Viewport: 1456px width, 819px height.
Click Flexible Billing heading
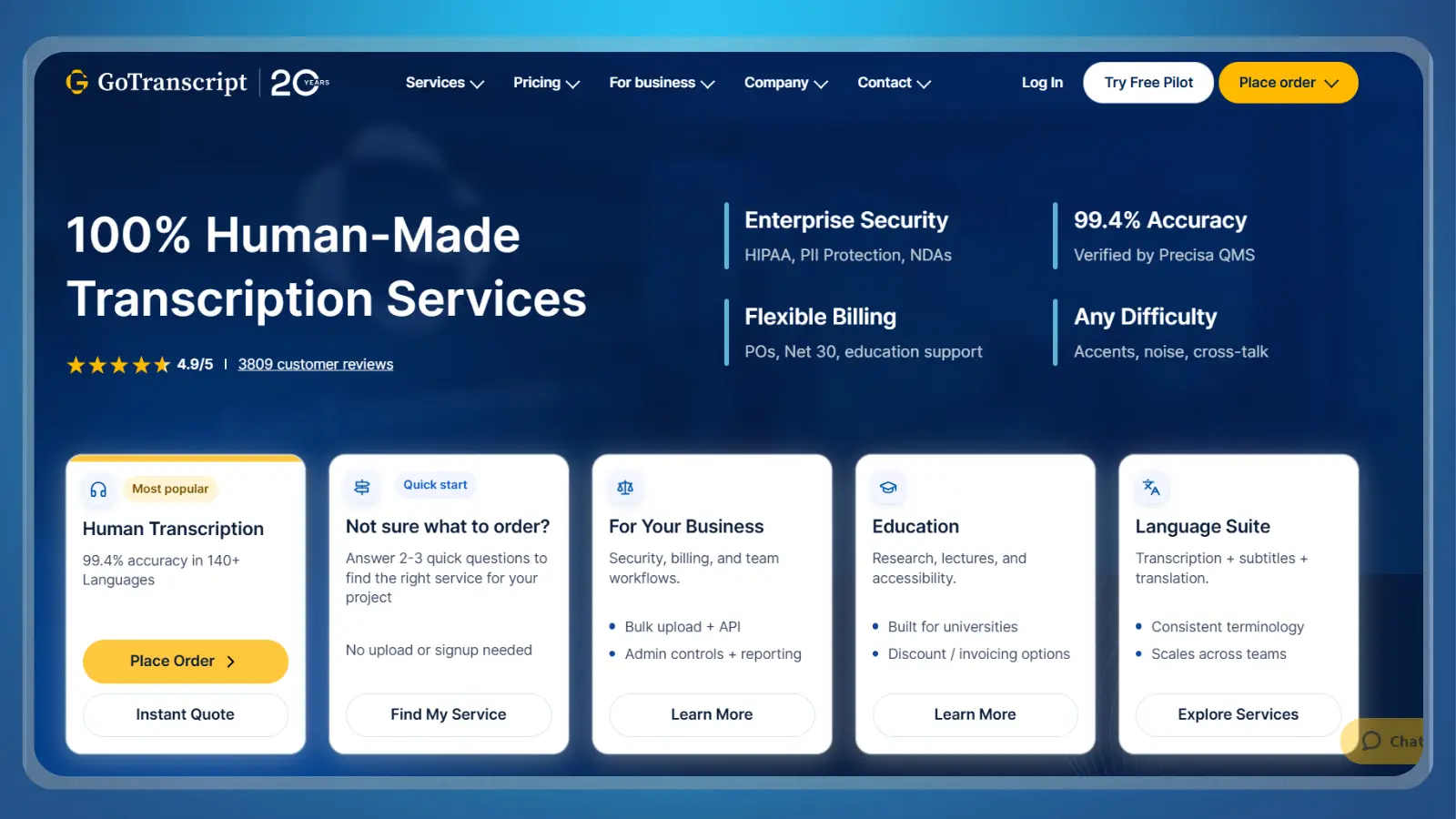pyautogui.click(x=820, y=317)
